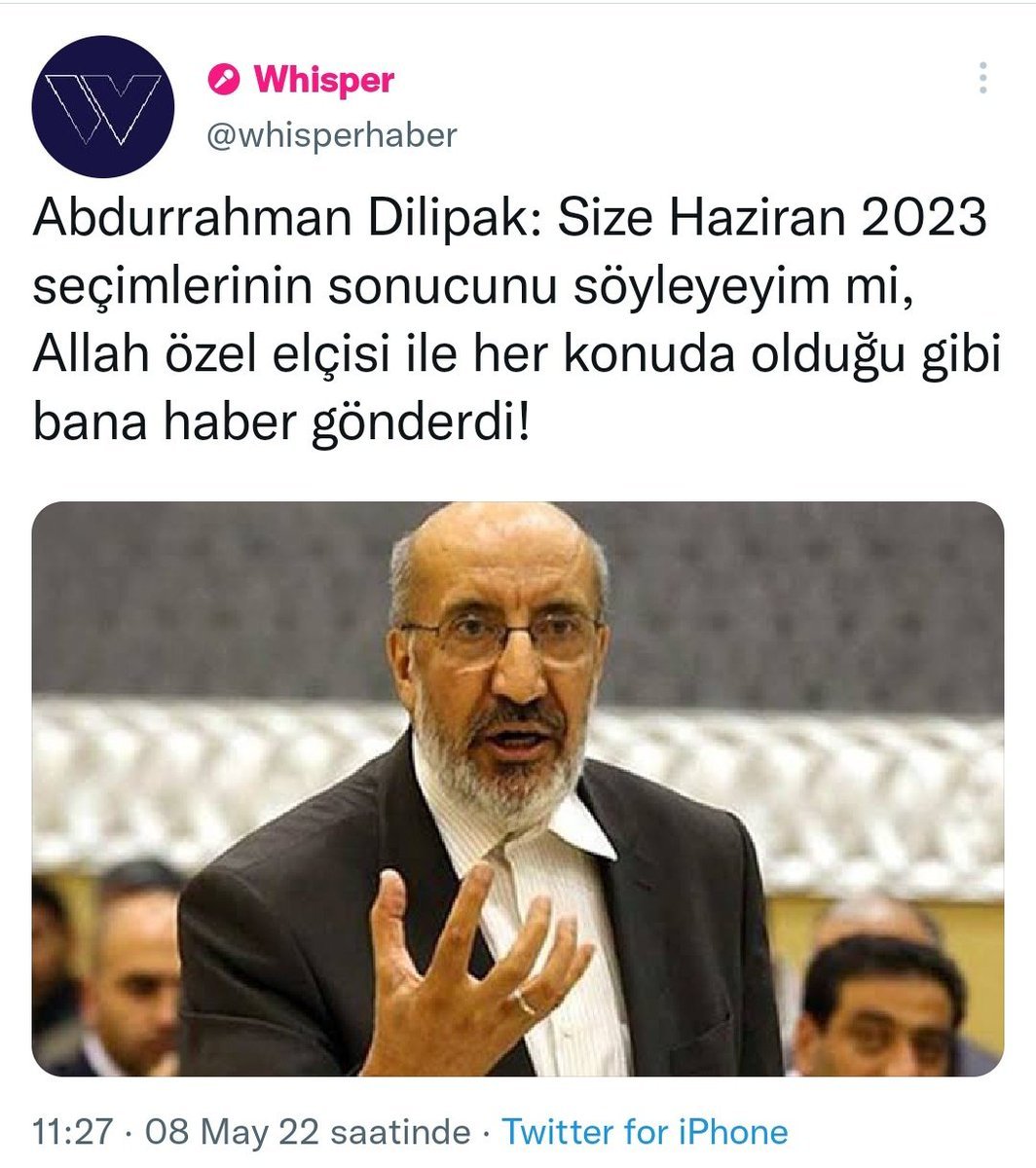Open the attached photo of the speaking man
Image resolution: width=1036 pixels, height=1168 pixels.
[518, 788]
